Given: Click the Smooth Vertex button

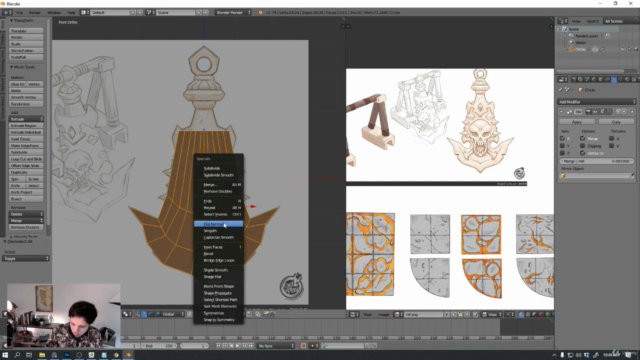Looking at the screenshot, I should coord(26,98).
